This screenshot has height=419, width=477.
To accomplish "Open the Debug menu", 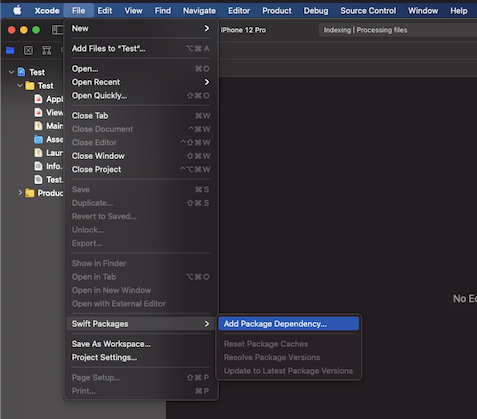I will coord(316,11).
